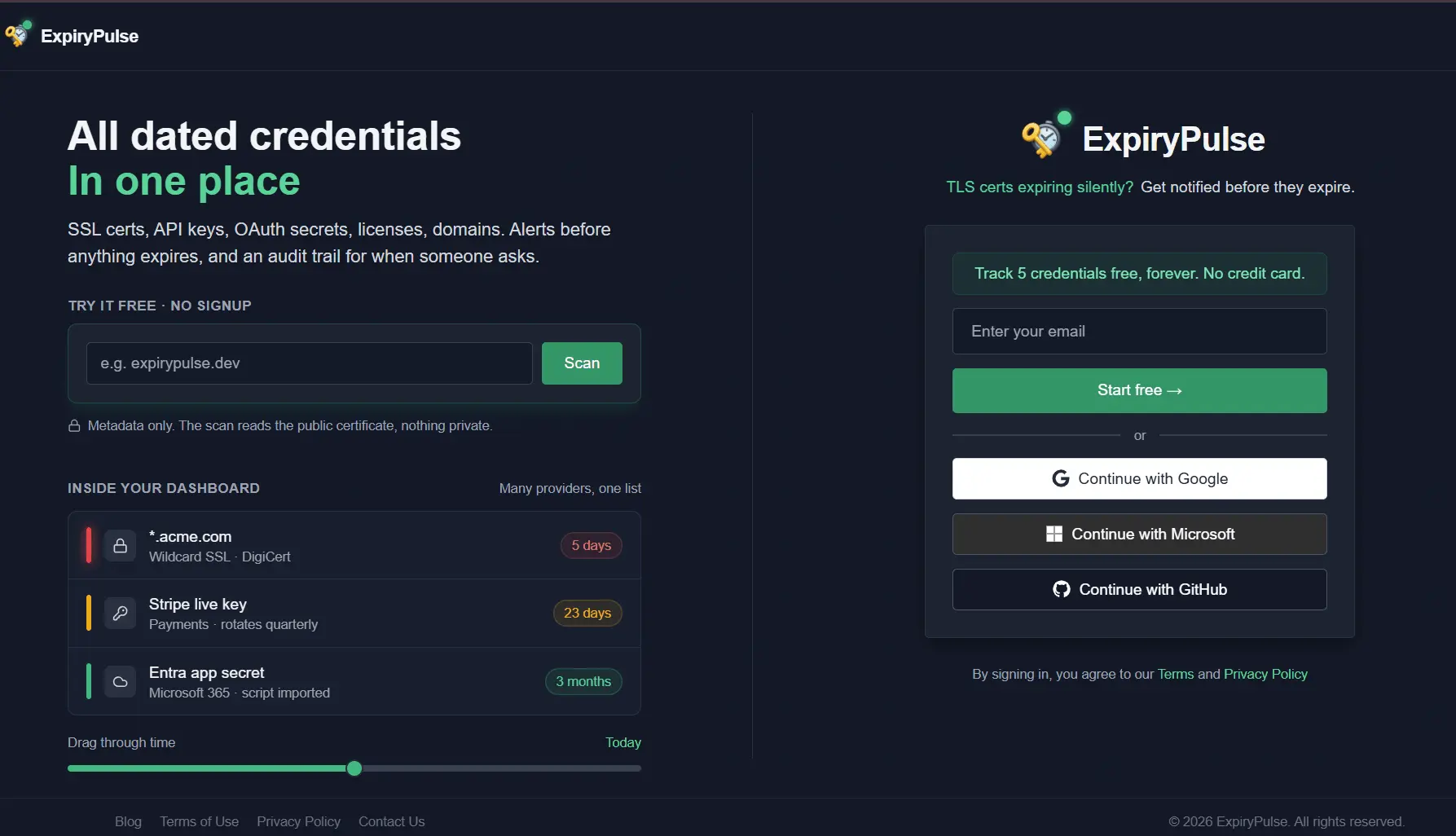Click the Scan button
The image size is (1456, 836).
coord(582,363)
